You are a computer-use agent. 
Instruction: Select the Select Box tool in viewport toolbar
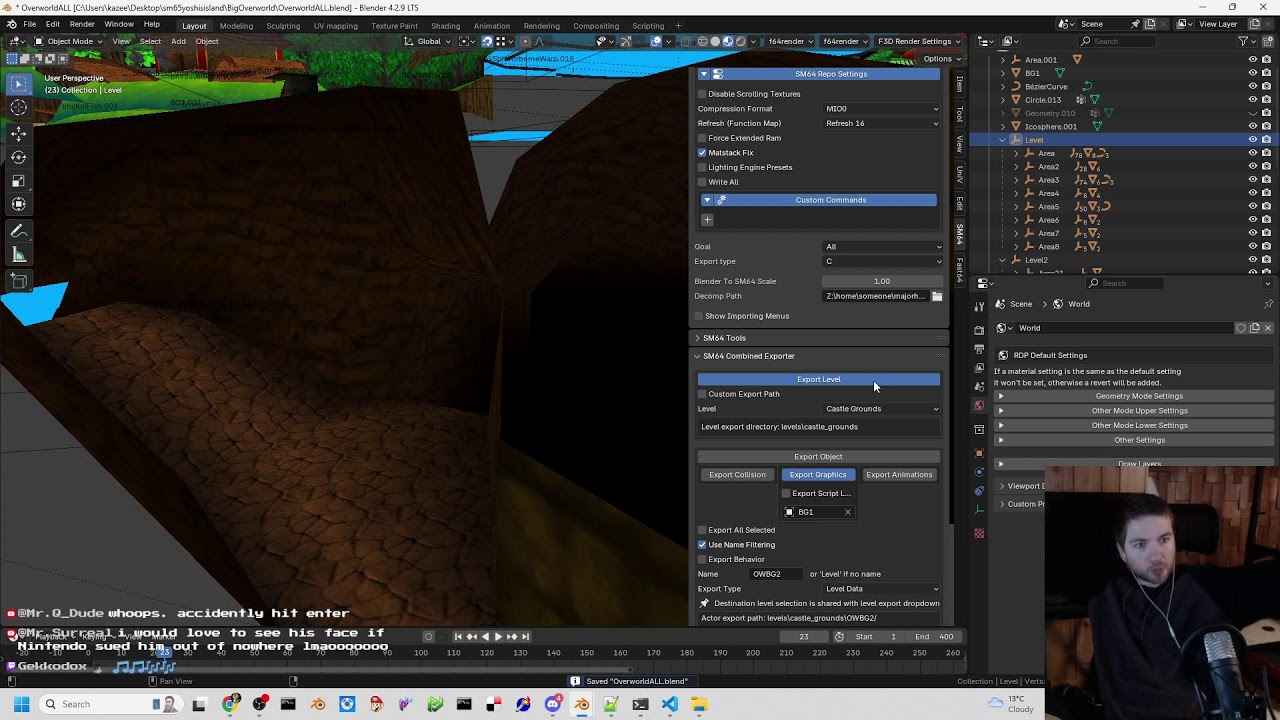pyautogui.click(x=18, y=84)
